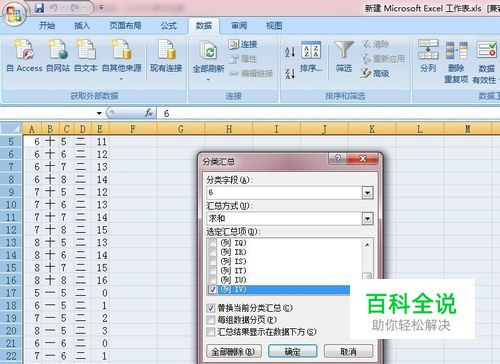Import data from Access
This screenshot has height=364, width=500.
pyautogui.click(x=24, y=57)
